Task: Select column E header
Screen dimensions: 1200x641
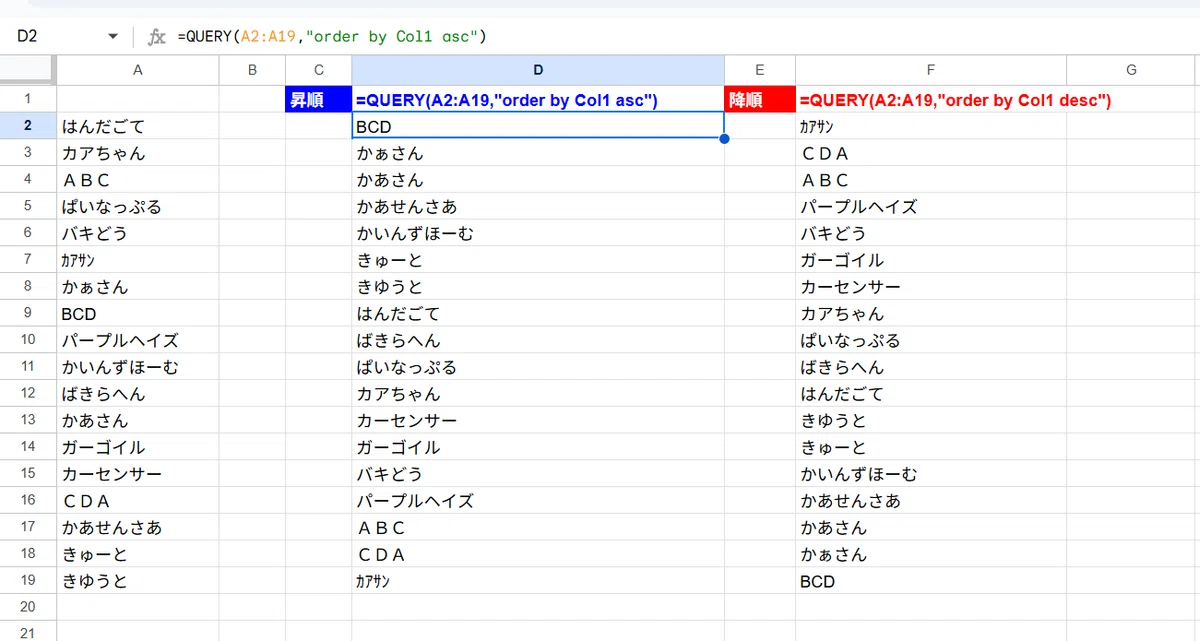Action: click(x=760, y=70)
